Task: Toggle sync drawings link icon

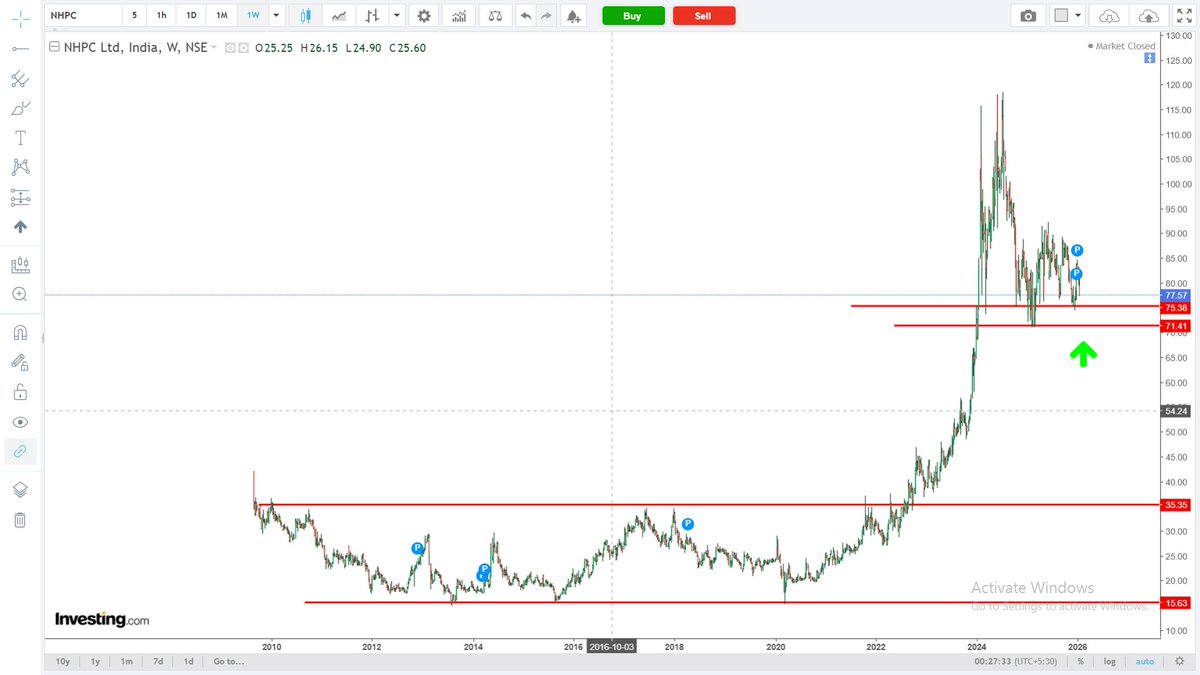Action: (20, 452)
